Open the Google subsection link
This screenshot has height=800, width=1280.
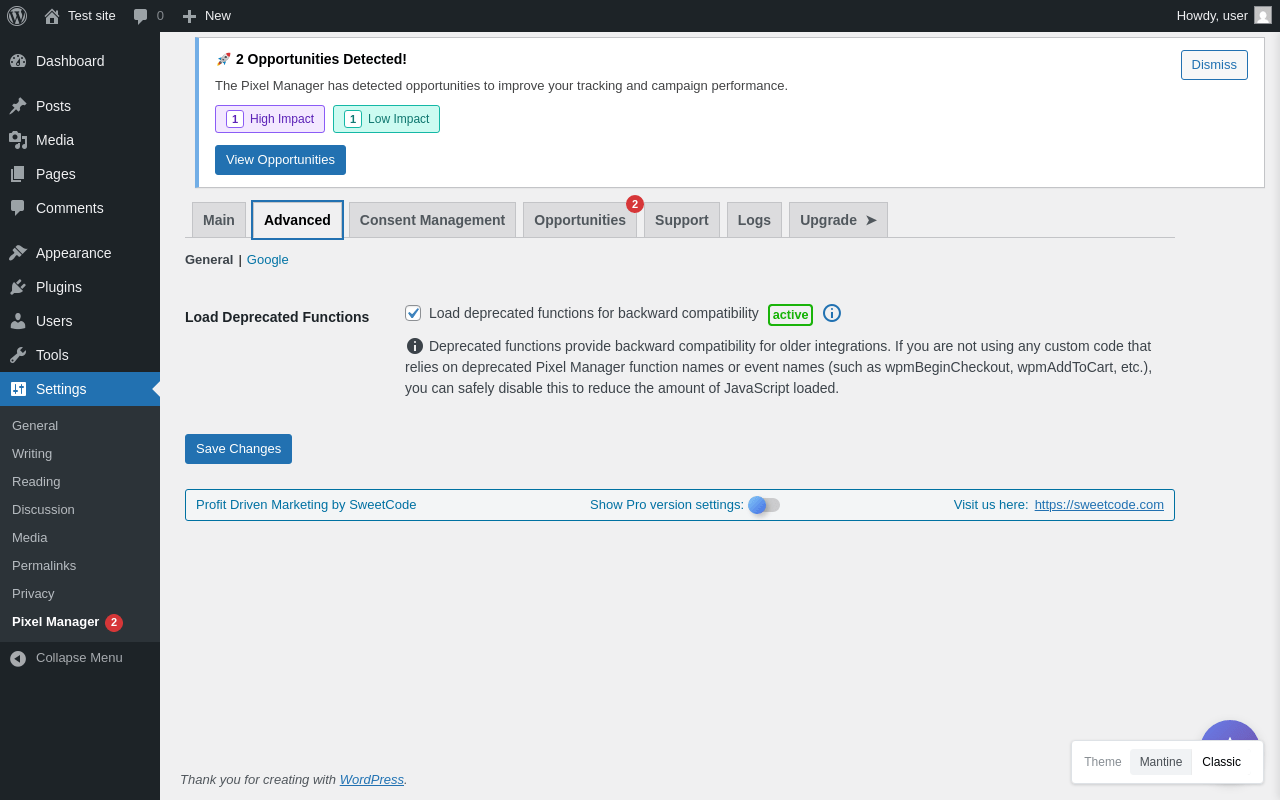tap(268, 260)
